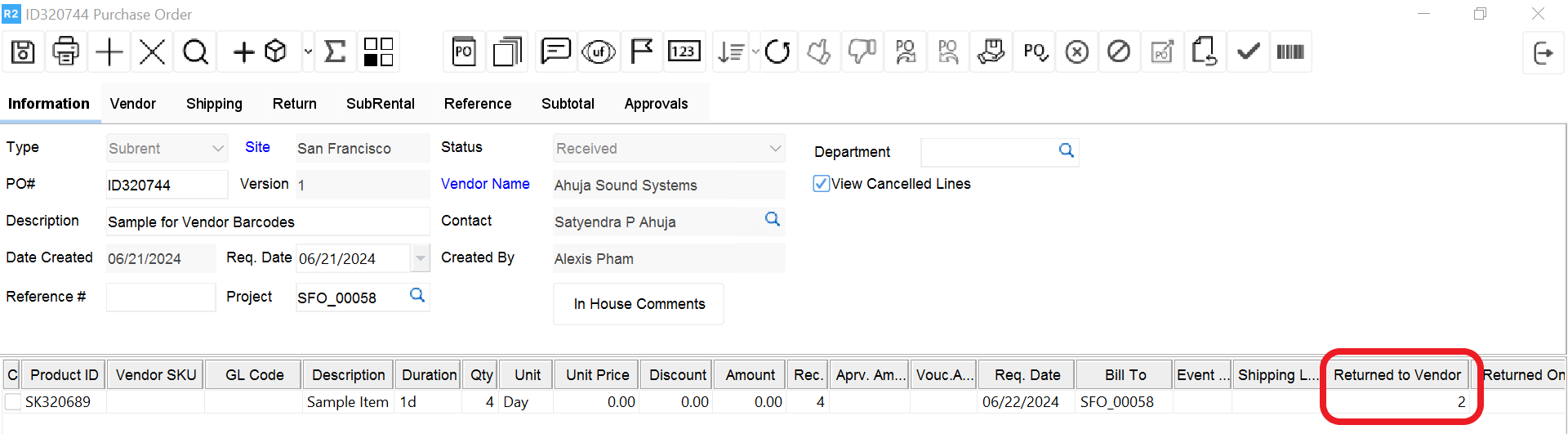Click the In House Comments button
This screenshot has width=1568, height=434.
click(x=639, y=304)
